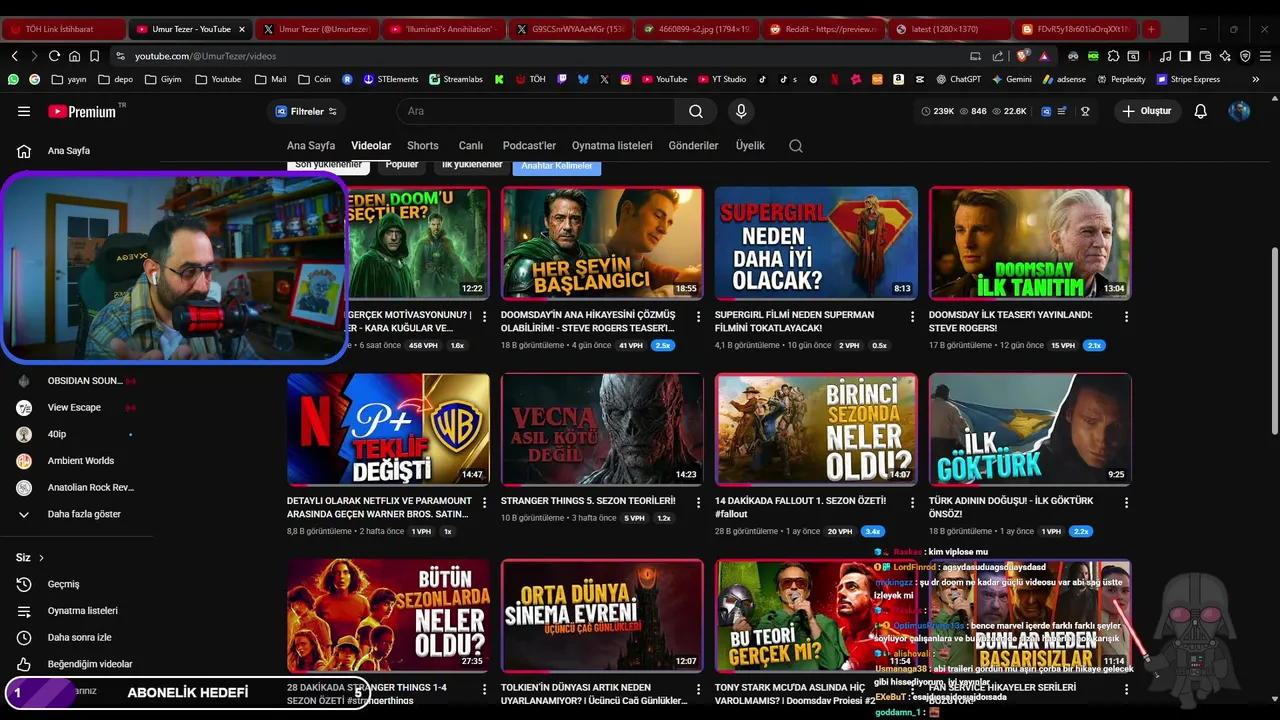This screenshot has height=720, width=1280.
Task: Open new browser tab with plus
Action: click(x=1151, y=29)
